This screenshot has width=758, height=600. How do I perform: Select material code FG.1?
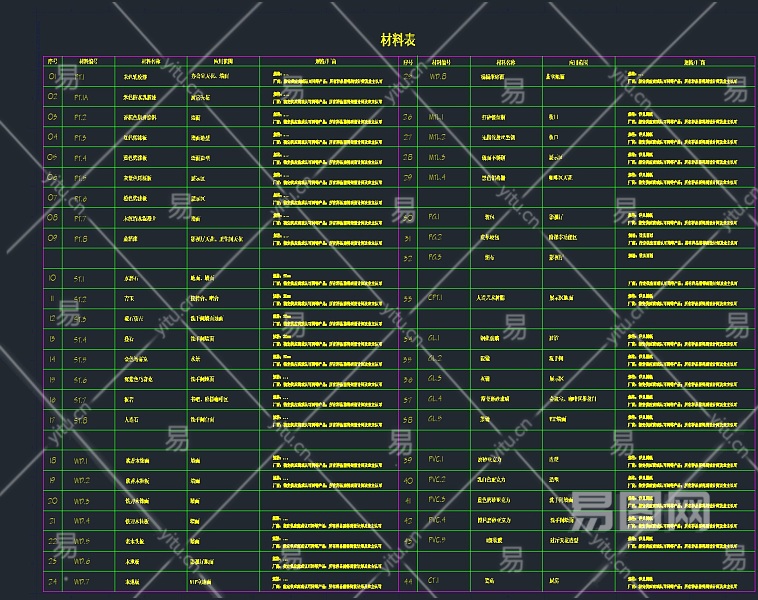tap(434, 217)
